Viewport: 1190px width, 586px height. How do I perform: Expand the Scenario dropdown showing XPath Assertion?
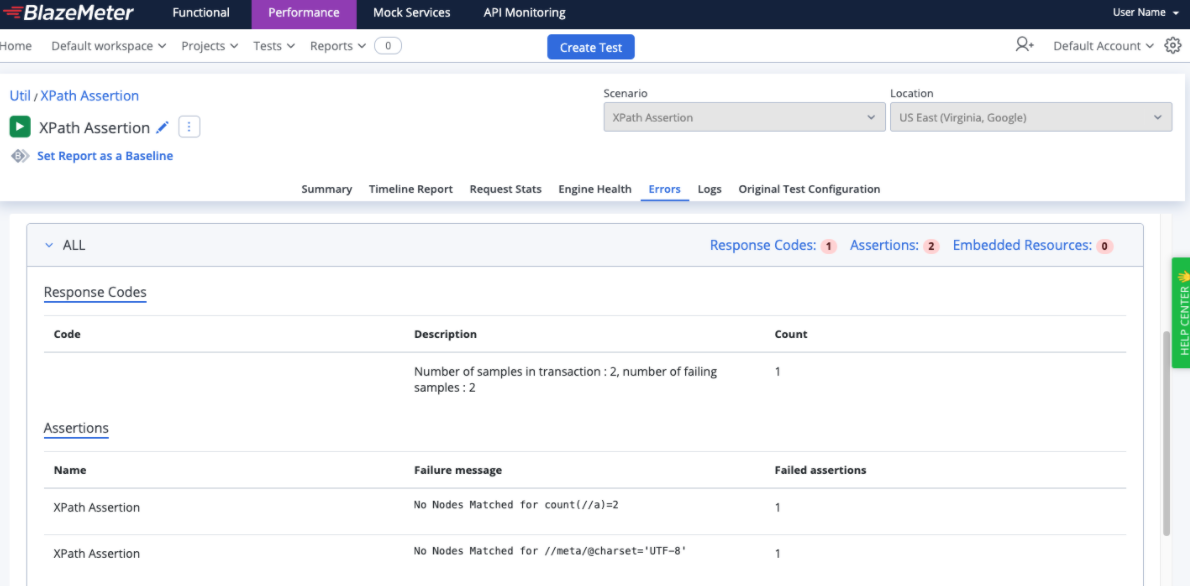click(x=743, y=117)
